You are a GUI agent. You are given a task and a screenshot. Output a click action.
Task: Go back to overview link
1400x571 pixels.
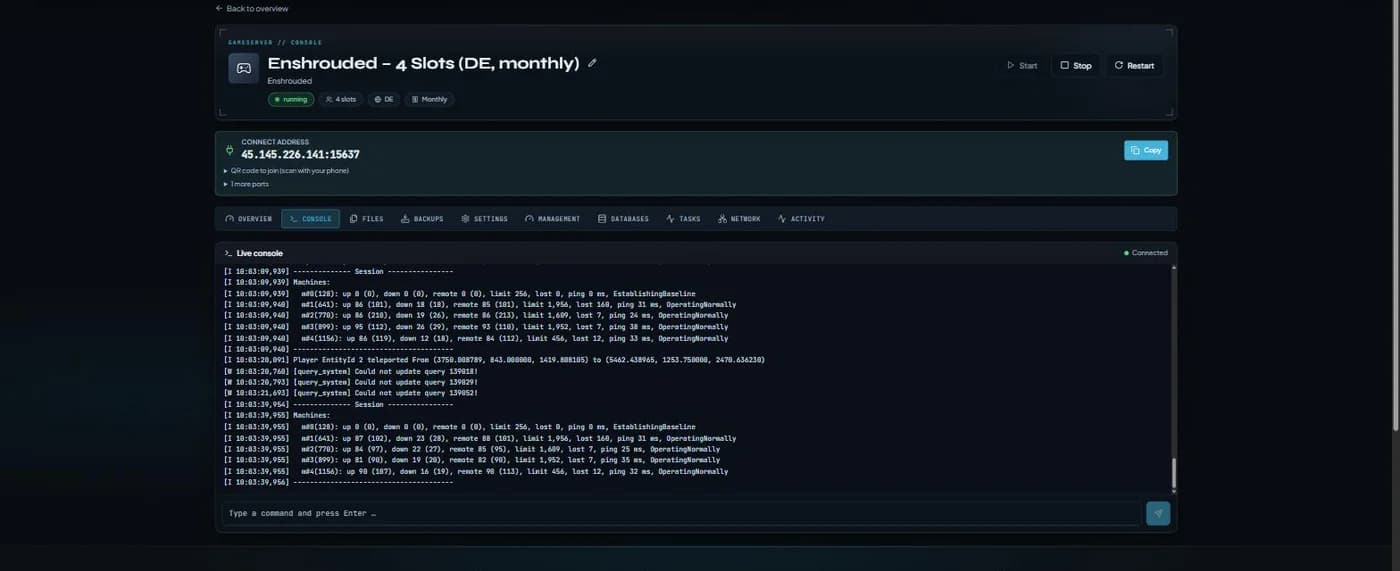tap(252, 8)
